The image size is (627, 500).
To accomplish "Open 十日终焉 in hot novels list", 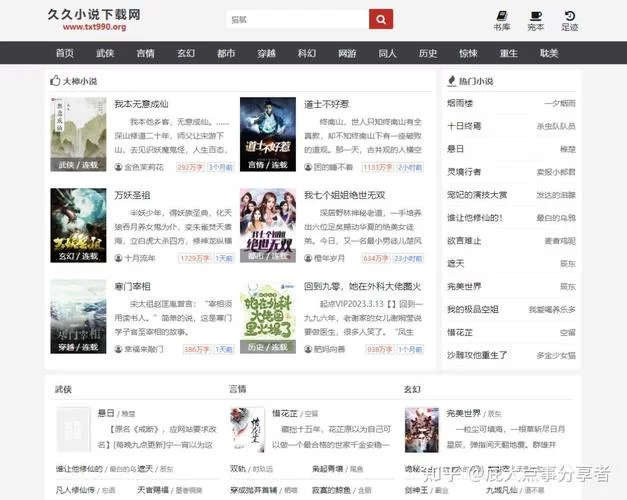I will pyautogui.click(x=464, y=126).
